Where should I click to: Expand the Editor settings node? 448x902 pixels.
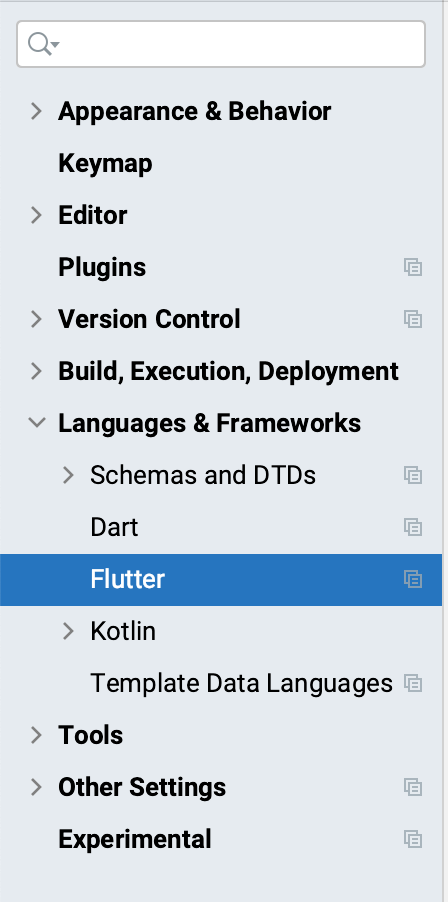click(36, 215)
